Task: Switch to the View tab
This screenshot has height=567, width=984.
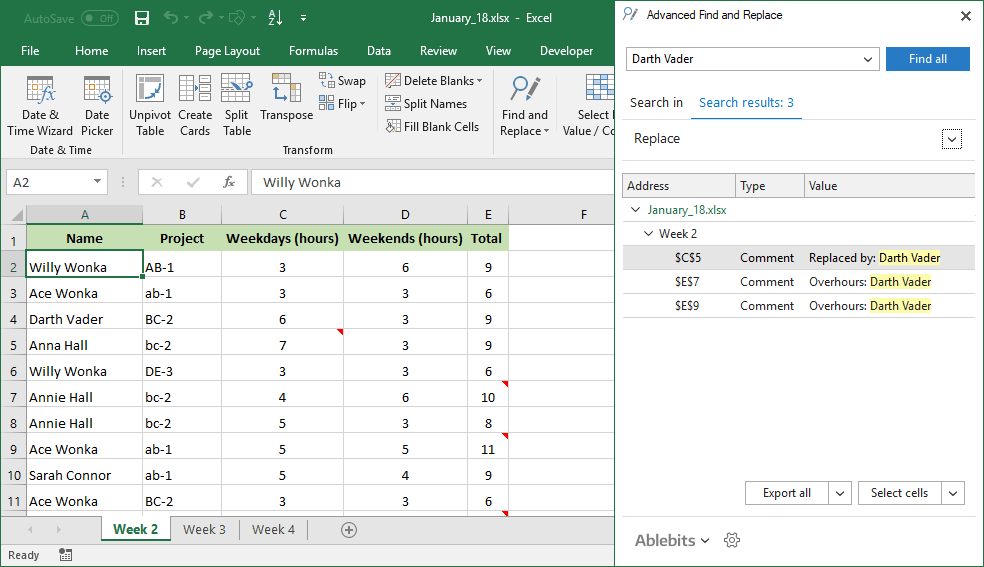Action: point(498,51)
